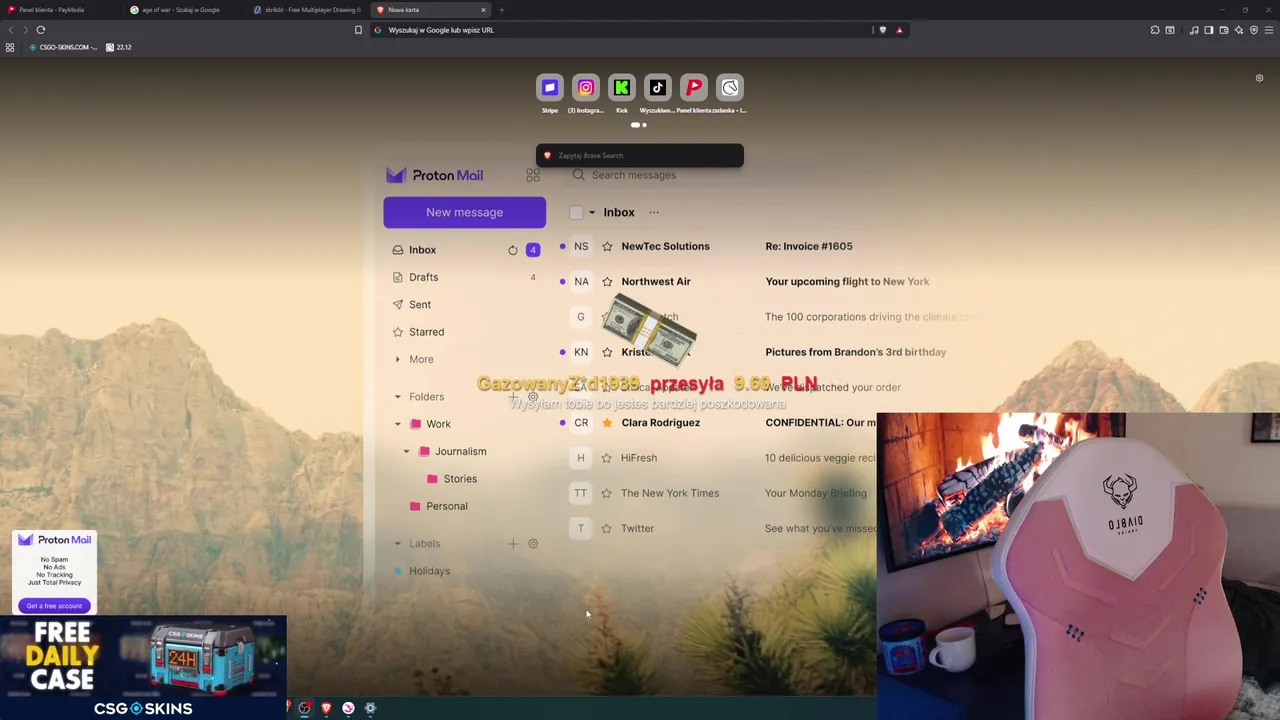
Task: Collapse the Labels section
Action: 398,544
